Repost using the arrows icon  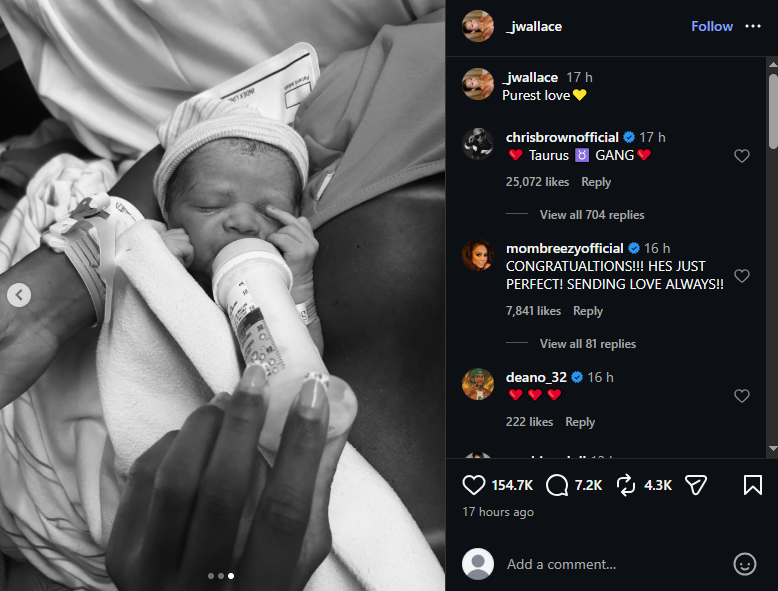(627, 485)
